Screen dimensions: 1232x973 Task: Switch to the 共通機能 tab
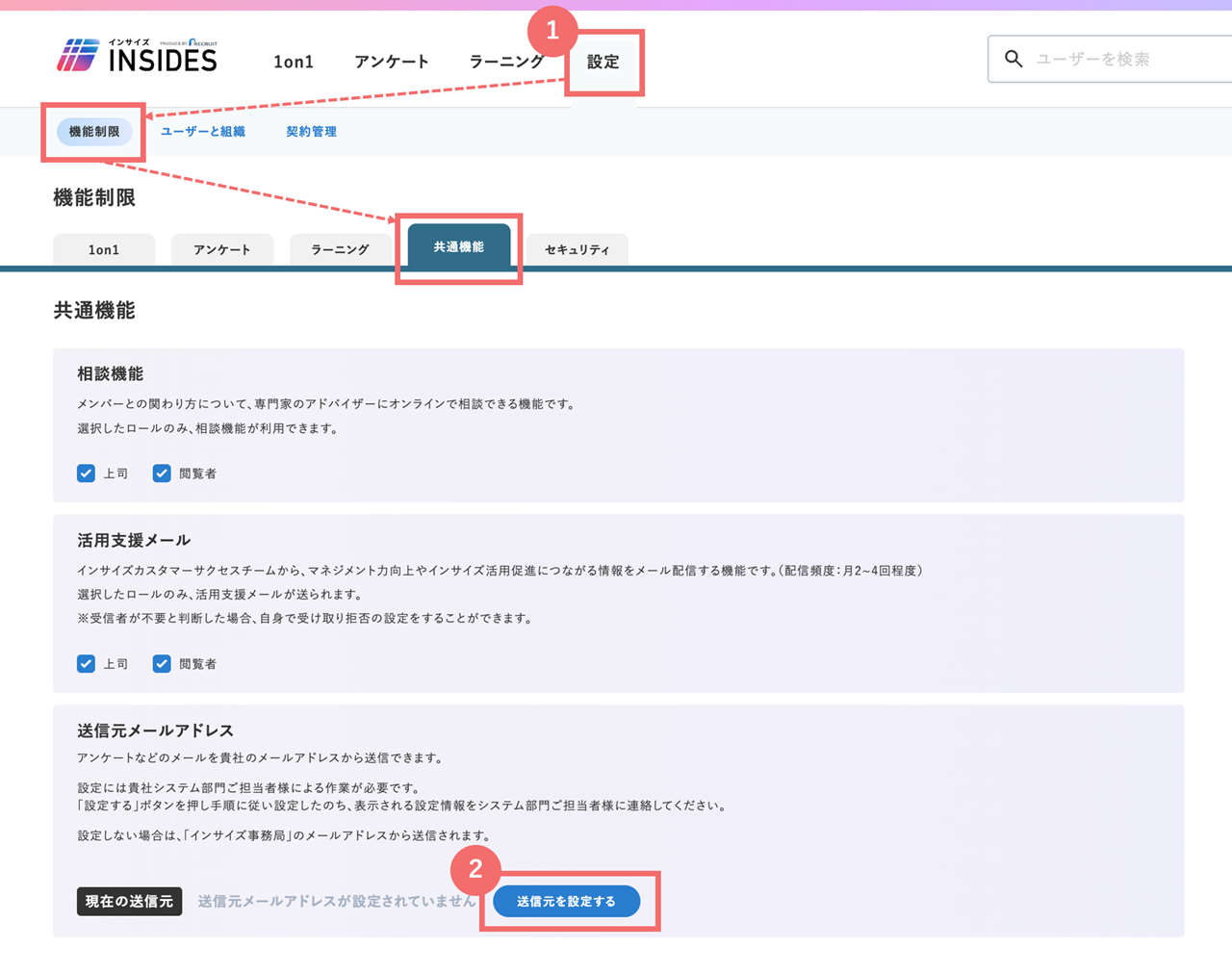(459, 246)
